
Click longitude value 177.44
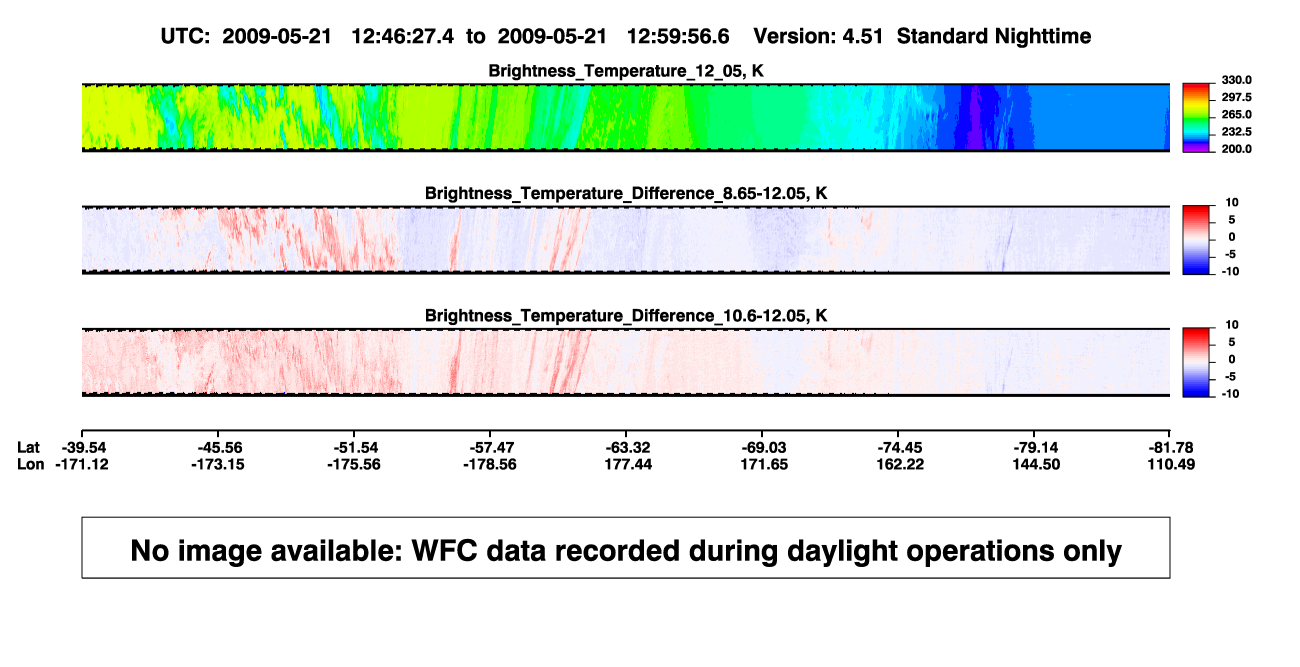(x=626, y=464)
